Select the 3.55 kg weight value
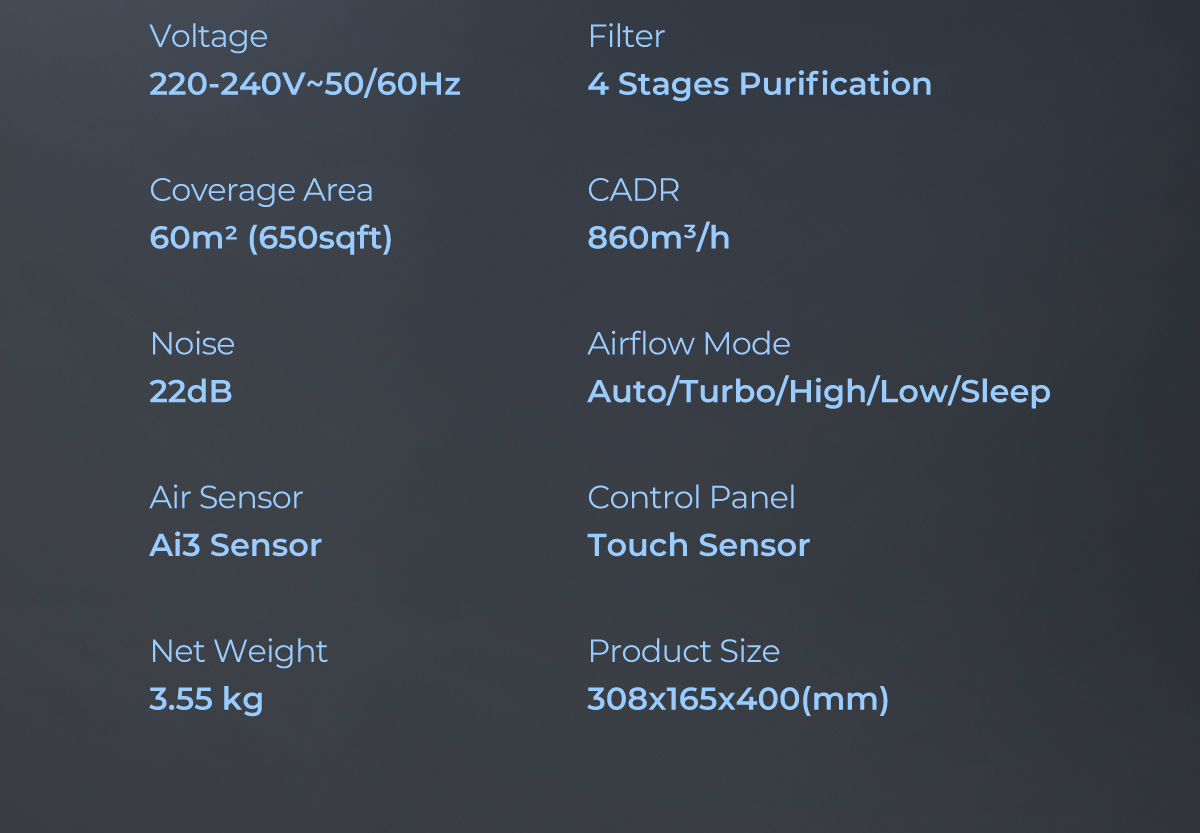The height and width of the screenshot is (833, 1200). click(206, 699)
